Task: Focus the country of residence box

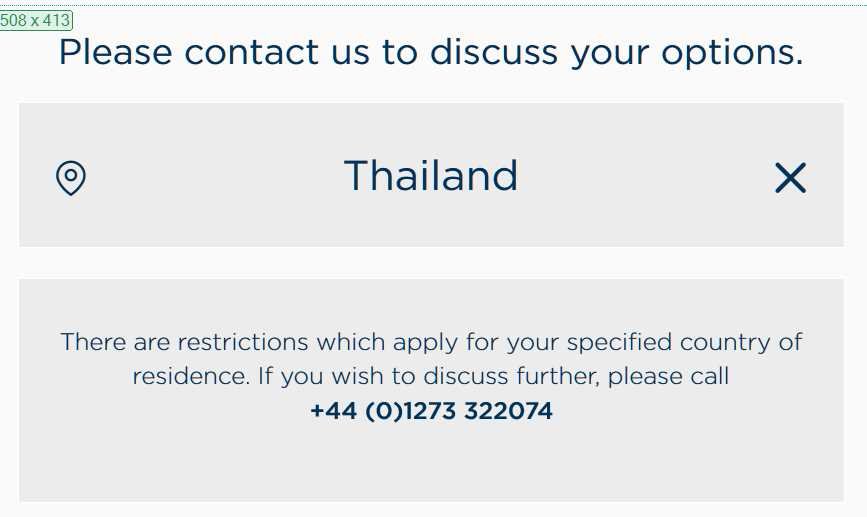Action: coord(431,175)
